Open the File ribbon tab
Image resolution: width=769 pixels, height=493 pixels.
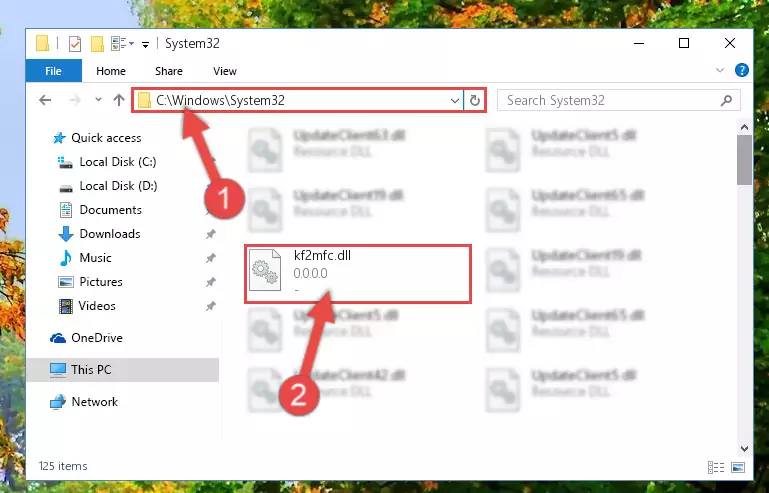click(53, 71)
